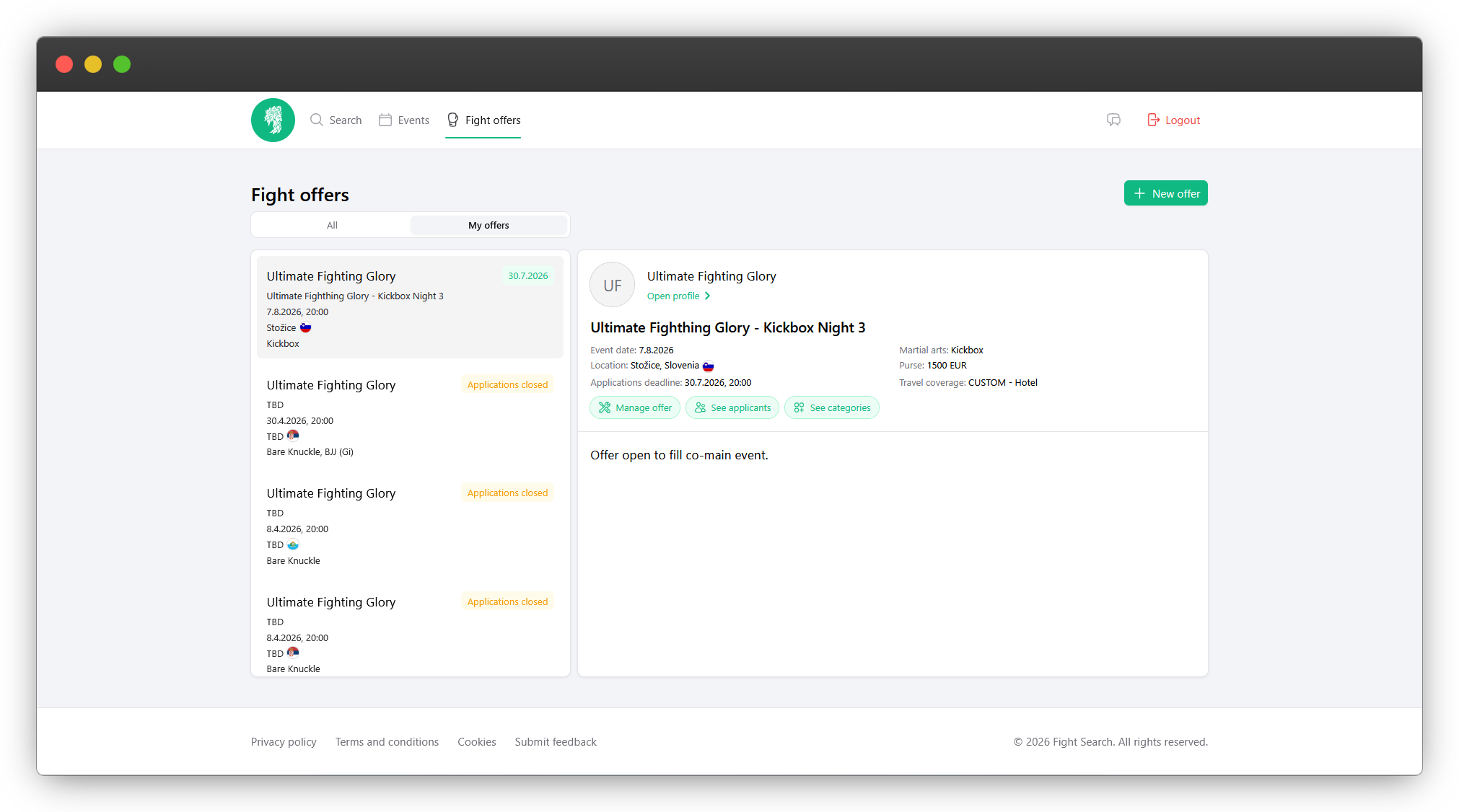Click the chevron next to Open profile

coord(708,296)
